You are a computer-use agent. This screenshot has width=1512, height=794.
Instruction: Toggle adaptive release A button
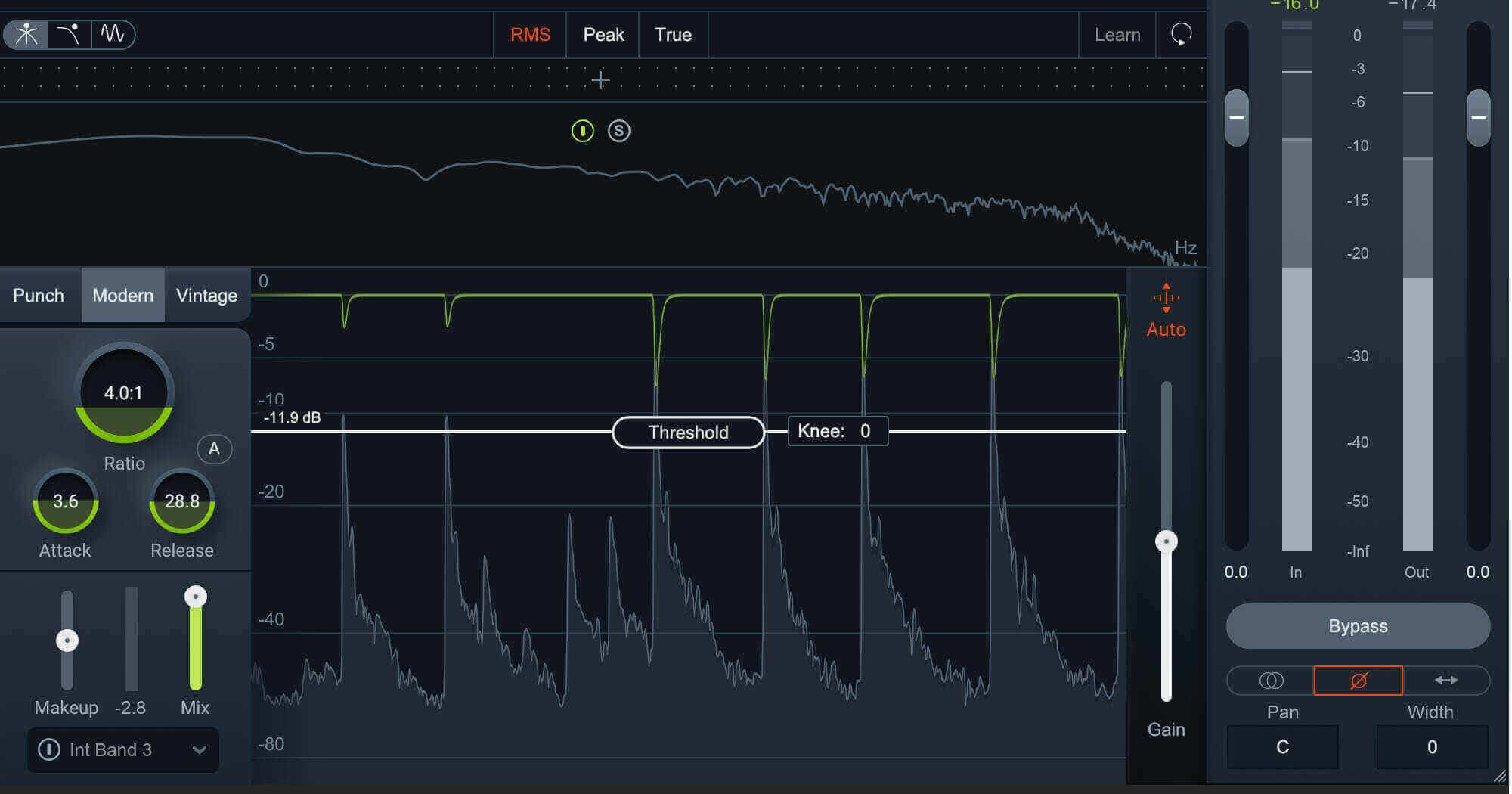coord(214,449)
